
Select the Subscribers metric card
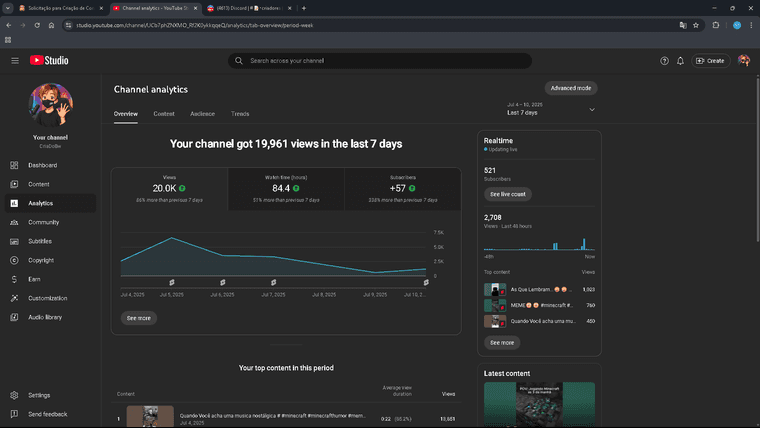[x=403, y=189]
